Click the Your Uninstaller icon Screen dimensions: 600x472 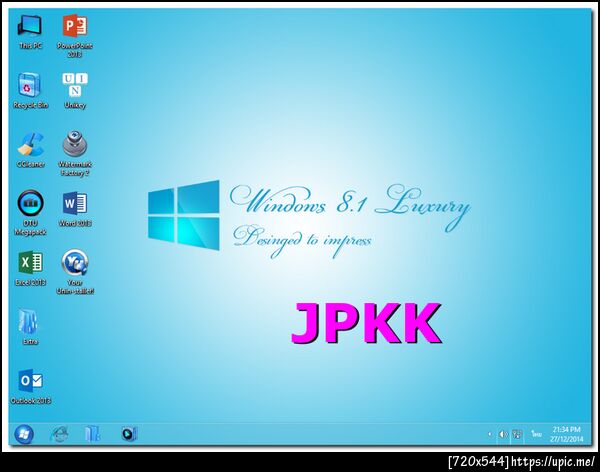(x=75, y=272)
